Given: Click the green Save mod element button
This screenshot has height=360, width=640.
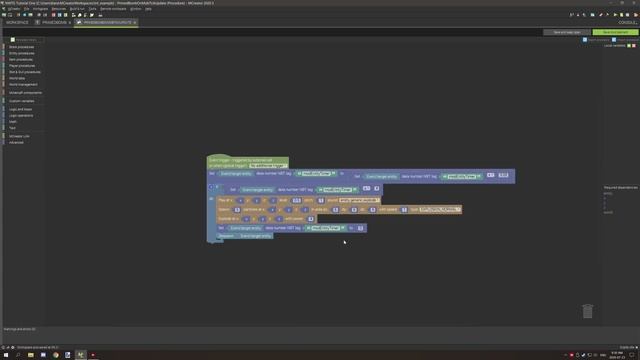Looking at the screenshot, I should coord(616,32).
